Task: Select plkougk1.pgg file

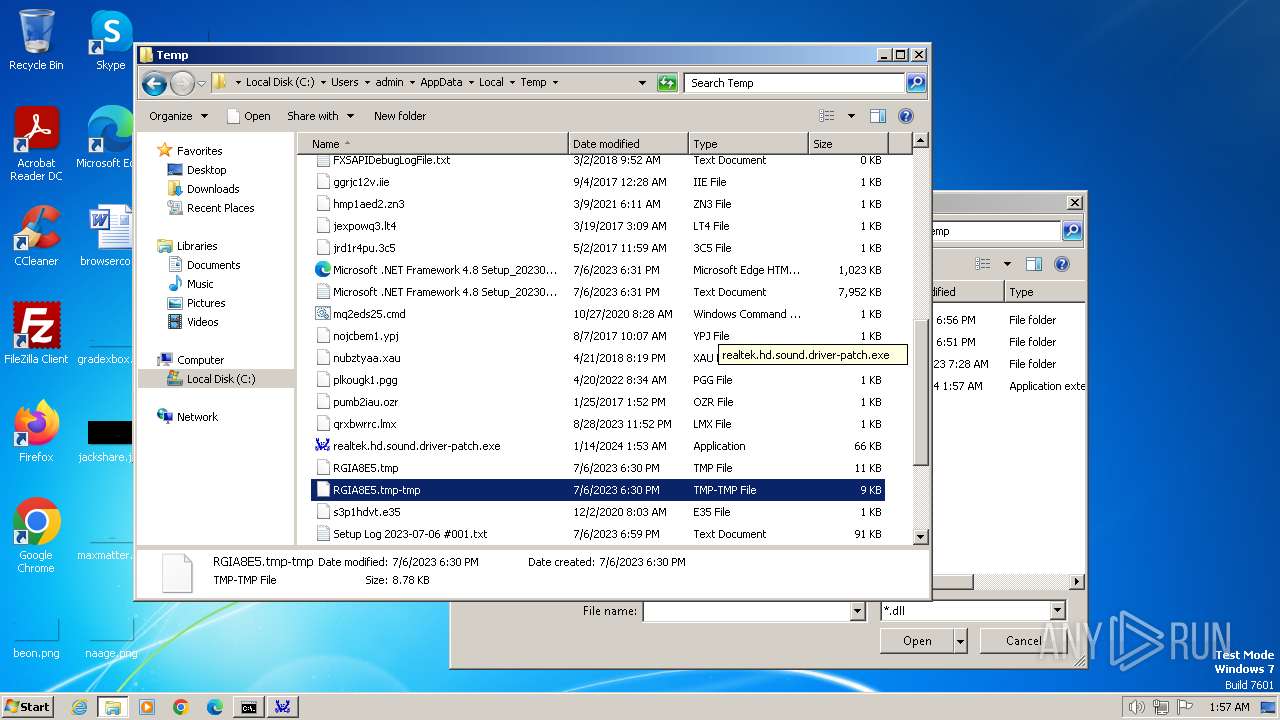Action: (598, 380)
